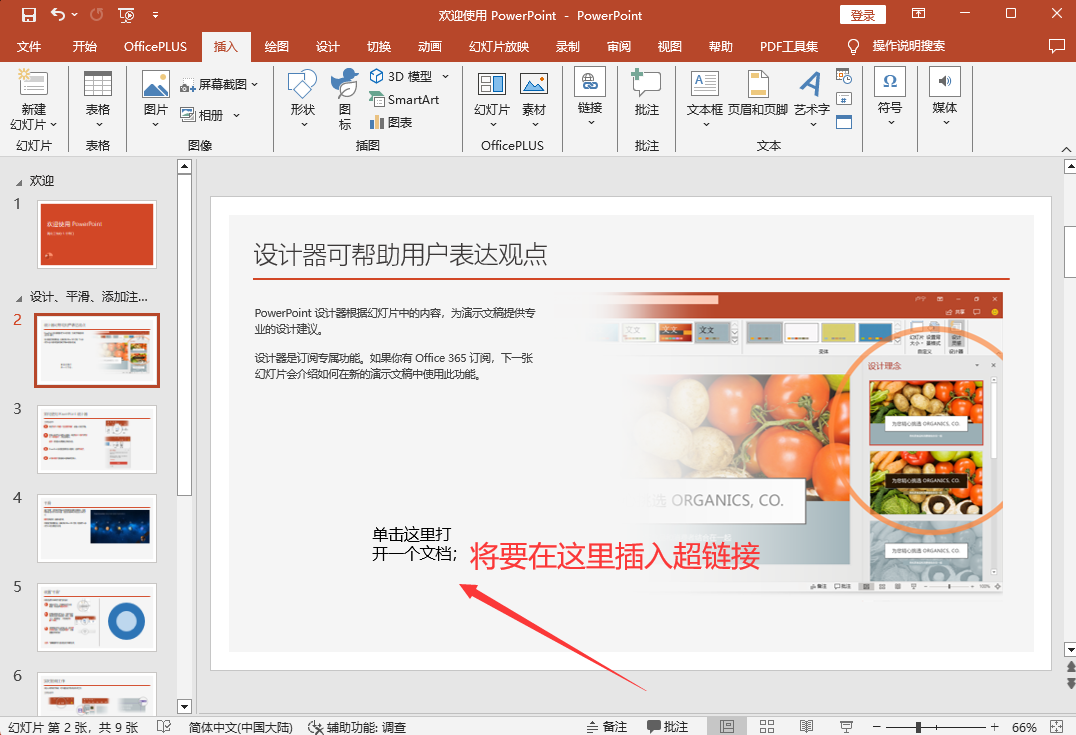The image size is (1076, 735).
Task: Switch to the 动画 tab
Action: [x=430, y=47]
